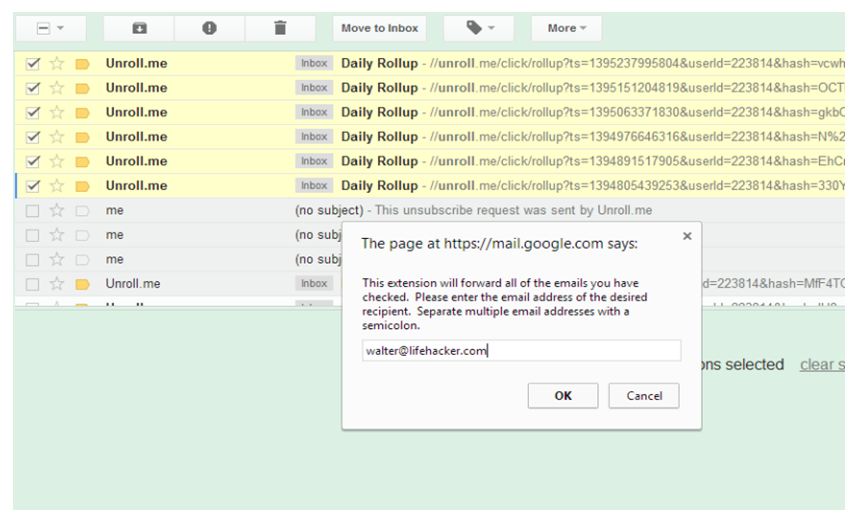Uncheck the email with ts=1394976646316
The width and height of the screenshot is (852, 519).
pos(33,137)
